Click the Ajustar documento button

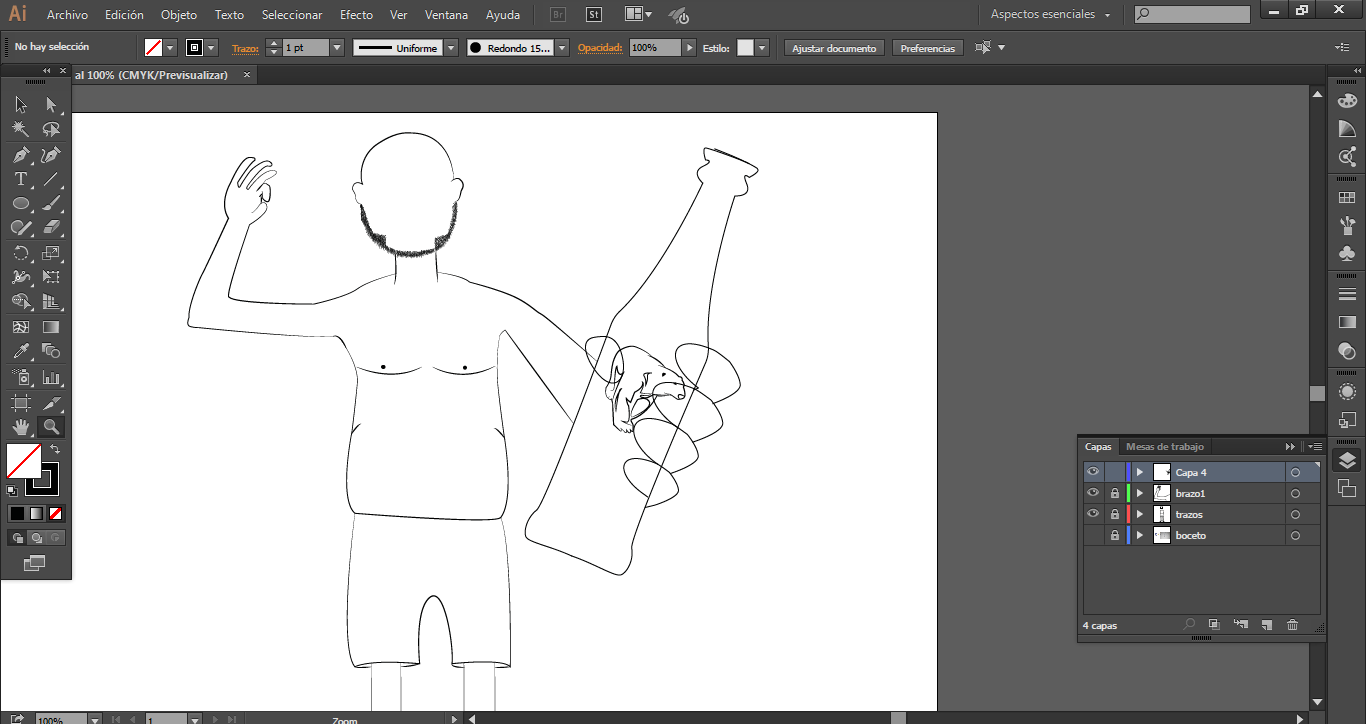coord(834,48)
